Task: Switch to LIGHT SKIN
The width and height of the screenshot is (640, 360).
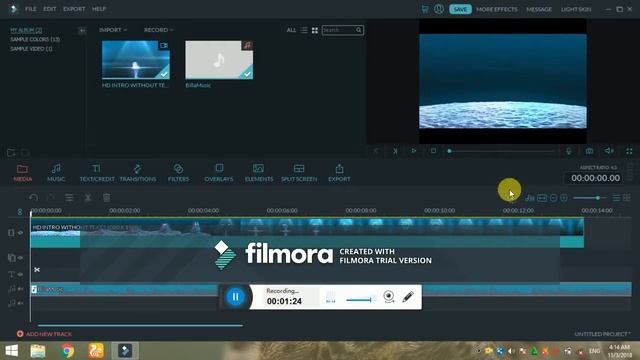Action: (x=576, y=9)
